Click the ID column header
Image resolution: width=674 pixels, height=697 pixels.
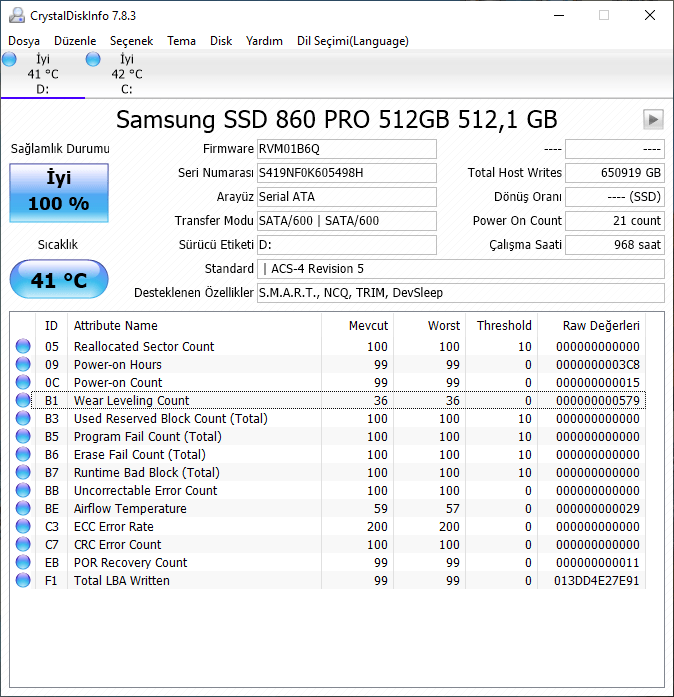pos(52,326)
